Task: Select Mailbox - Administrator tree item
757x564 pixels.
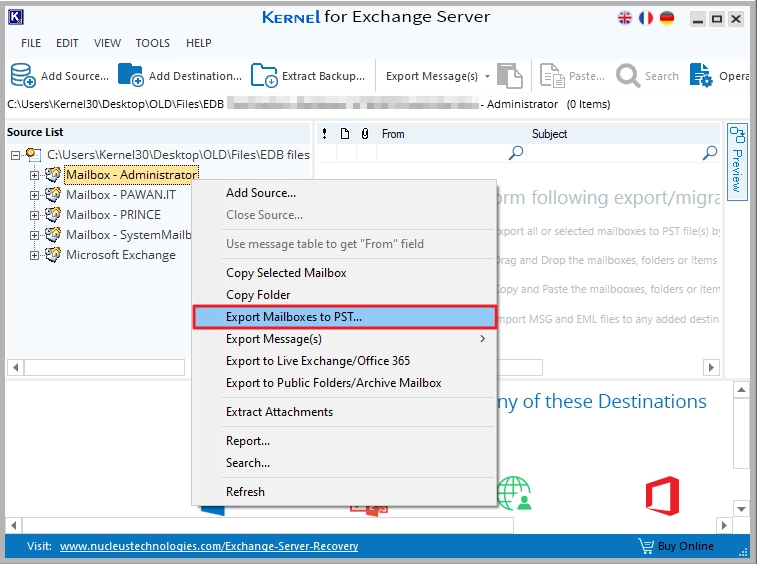Action: click(132, 175)
